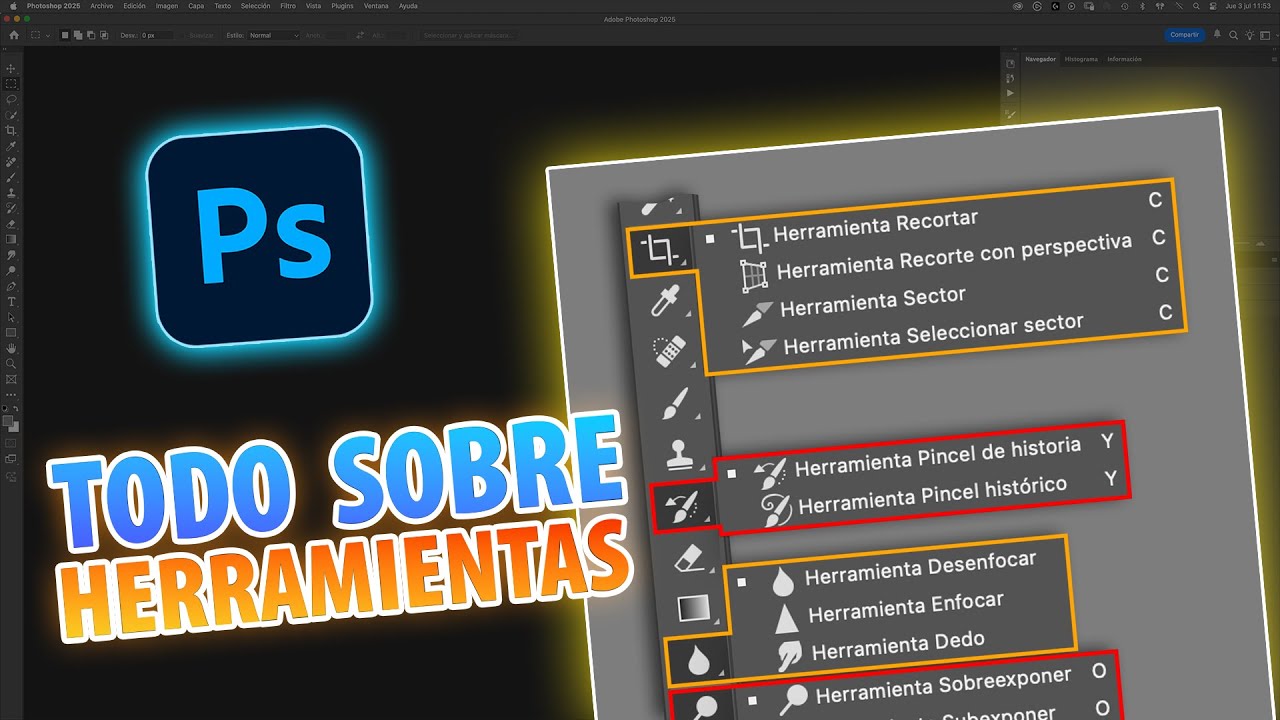Click the large Eraser icon in the enlarged toolbar

click(x=689, y=558)
